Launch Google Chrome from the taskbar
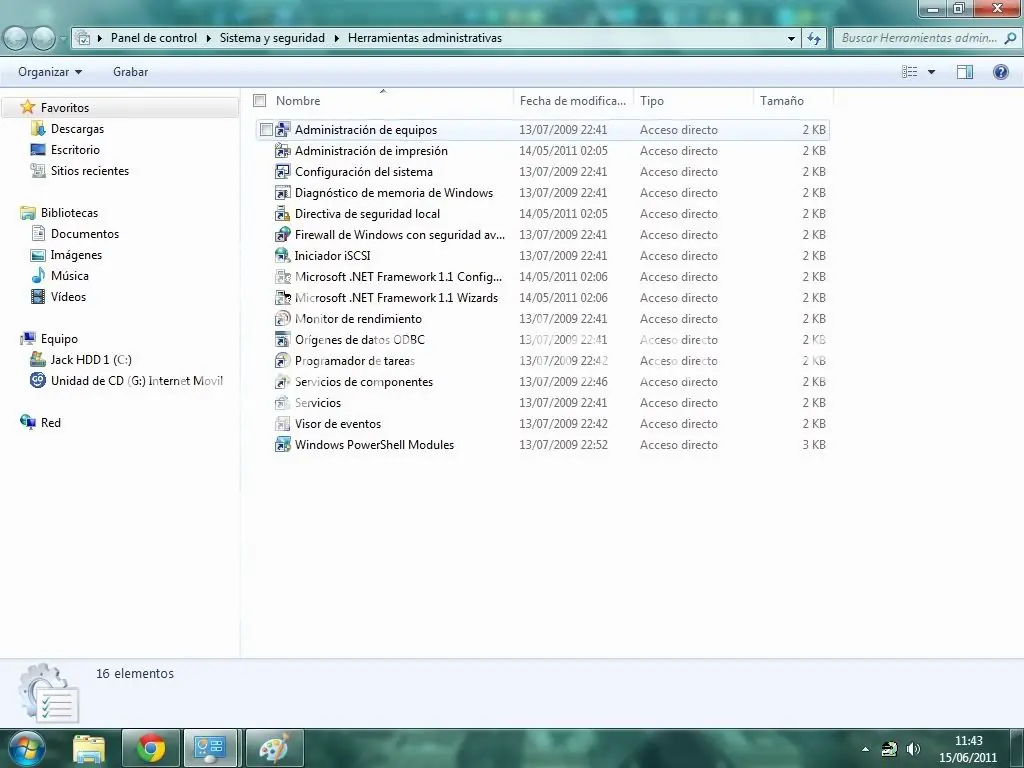 coord(151,748)
